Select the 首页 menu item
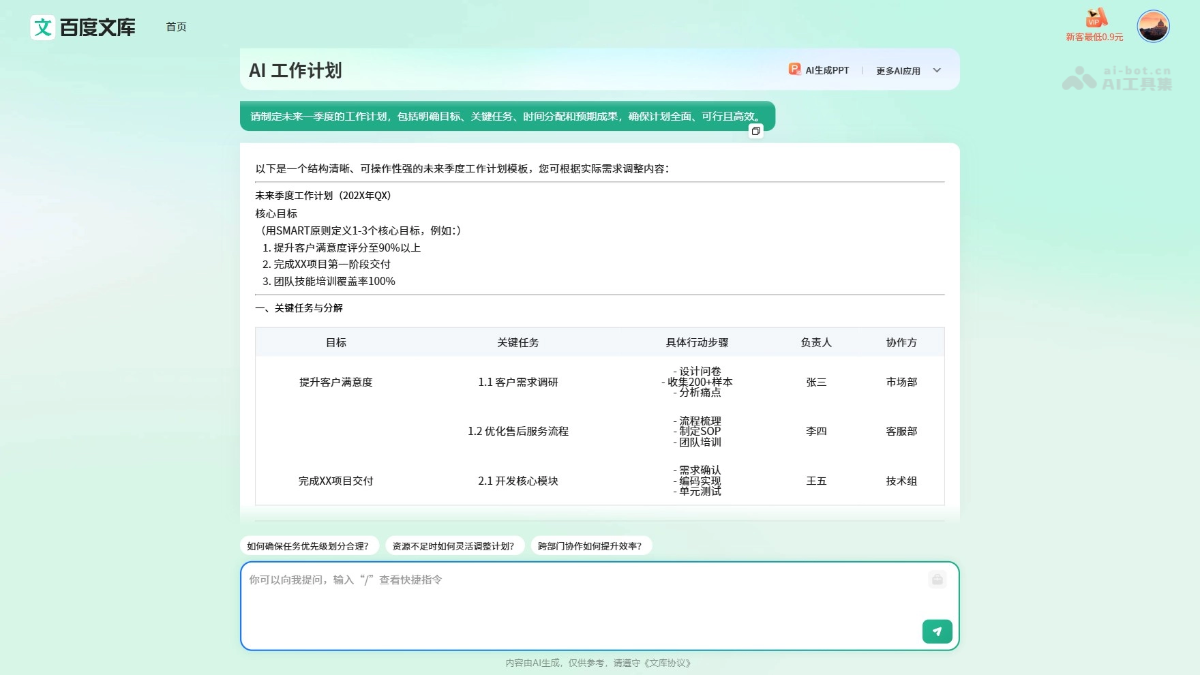 177,27
